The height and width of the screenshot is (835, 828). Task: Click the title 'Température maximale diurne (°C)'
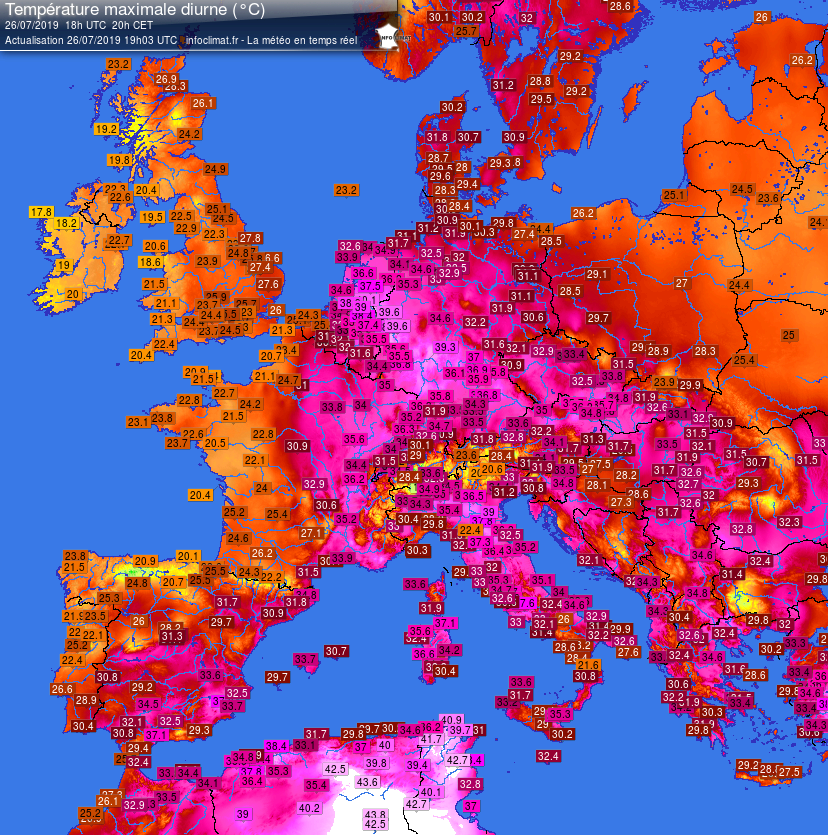(135, 10)
